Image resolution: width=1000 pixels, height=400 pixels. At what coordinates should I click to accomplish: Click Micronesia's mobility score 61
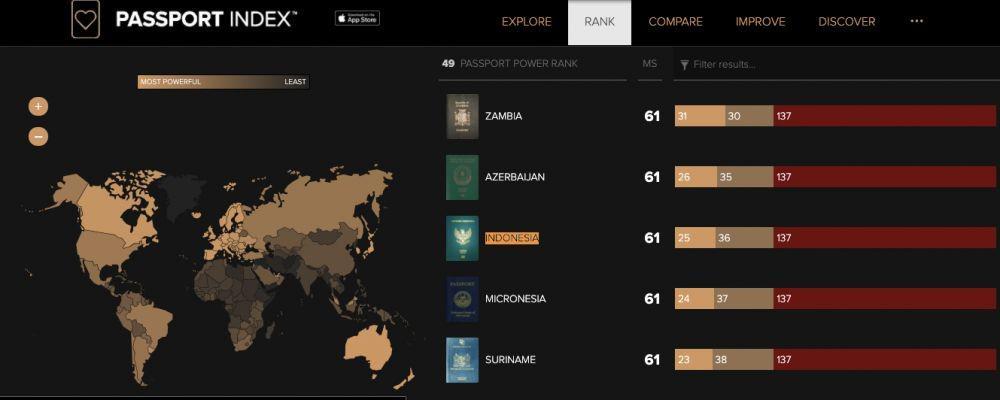[x=652, y=299]
